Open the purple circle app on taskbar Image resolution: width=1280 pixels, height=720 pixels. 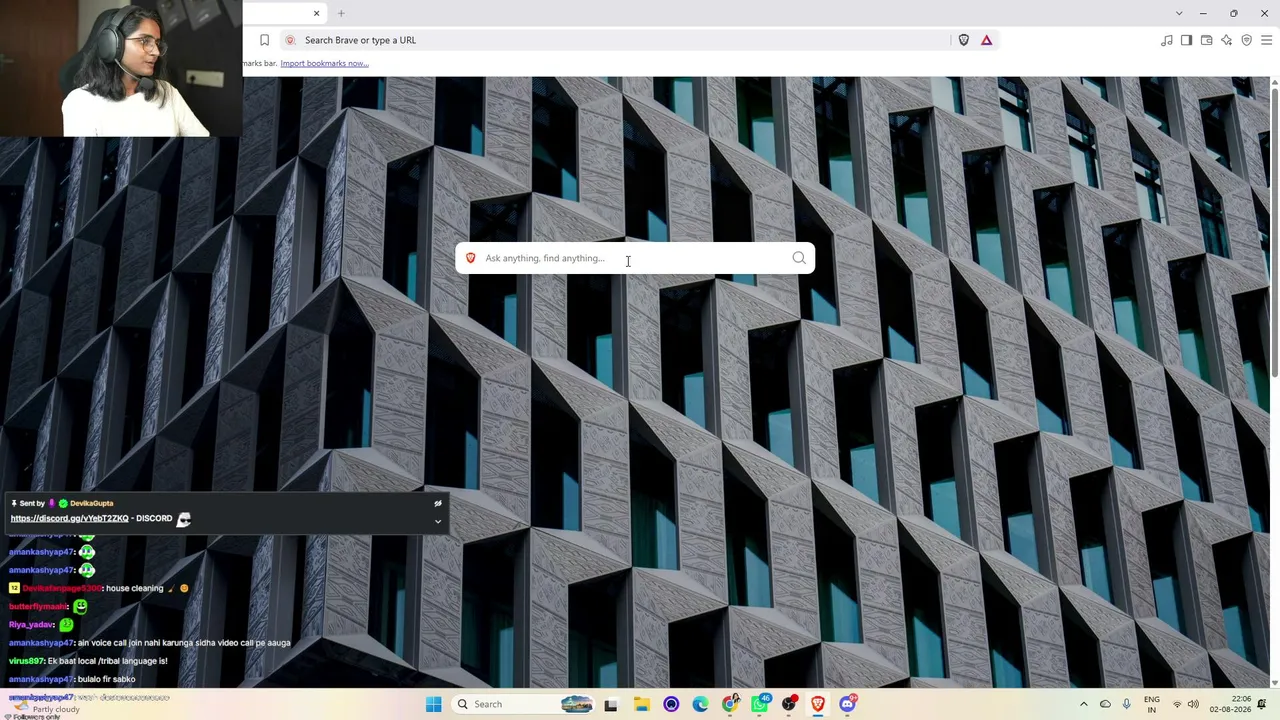click(x=671, y=704)
